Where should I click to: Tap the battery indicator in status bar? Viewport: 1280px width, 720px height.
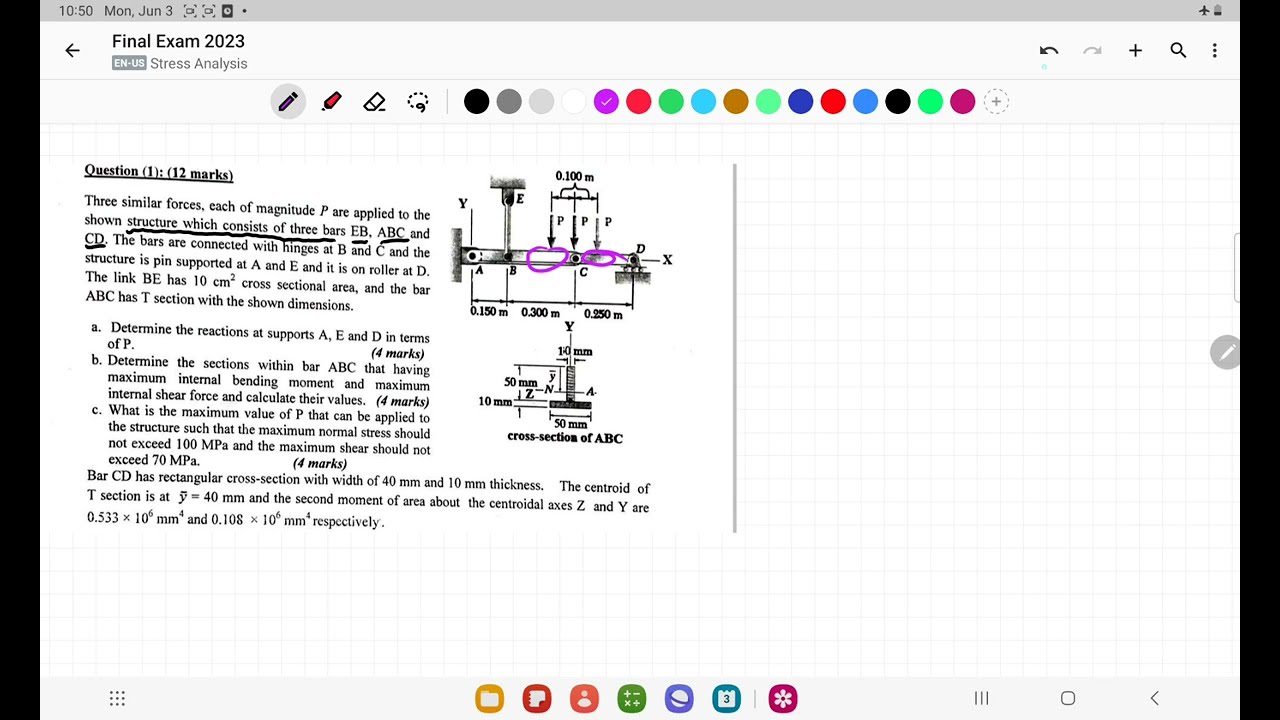point(1217,11)
